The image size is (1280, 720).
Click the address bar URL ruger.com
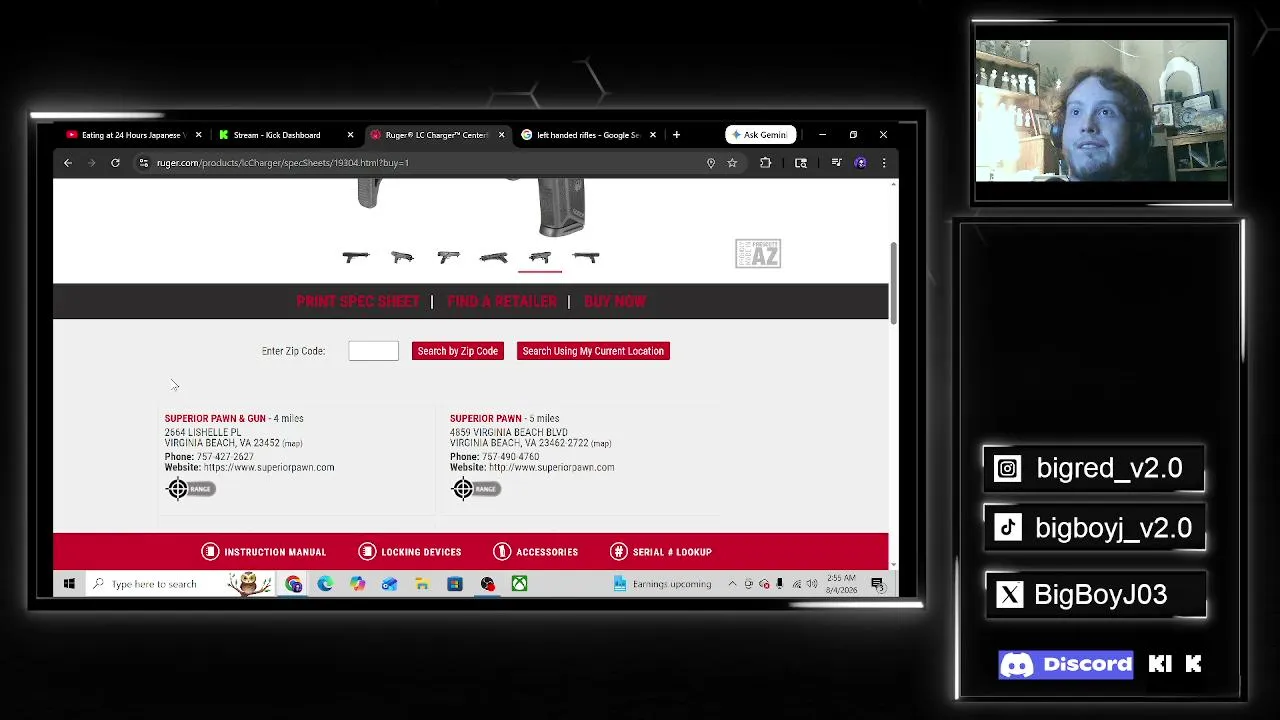[x=283, y=163]
